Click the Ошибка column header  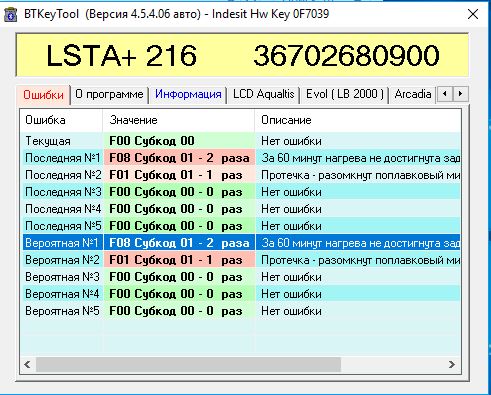click(x=61, y=120)
